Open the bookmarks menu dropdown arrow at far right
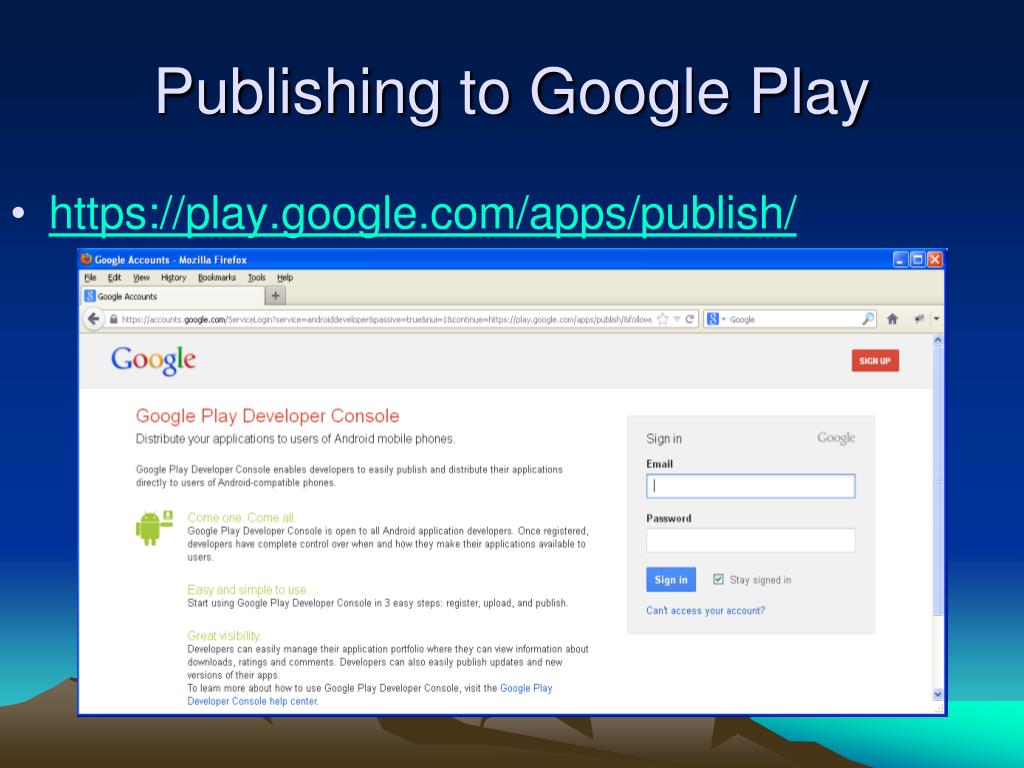 (936, 319)
